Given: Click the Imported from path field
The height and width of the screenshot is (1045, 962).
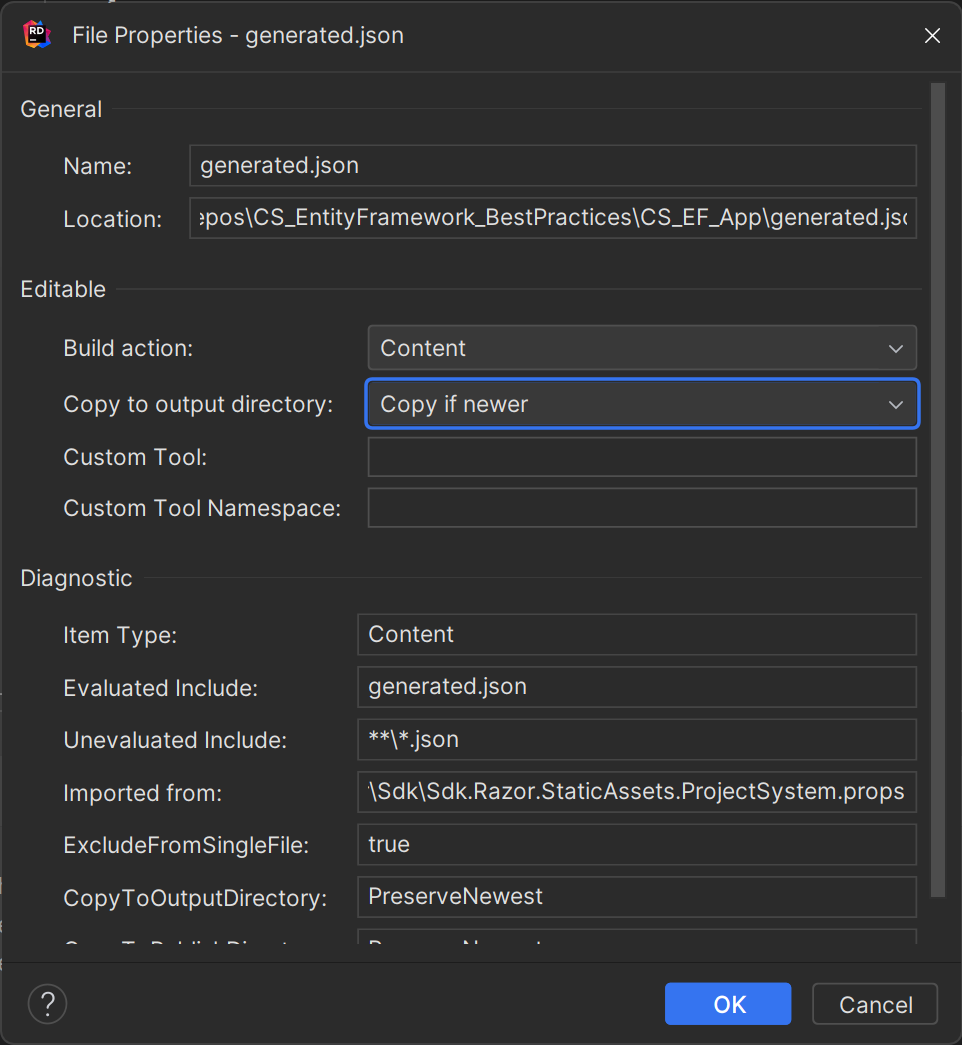Looking at the screenshot, I should point(636,793).
